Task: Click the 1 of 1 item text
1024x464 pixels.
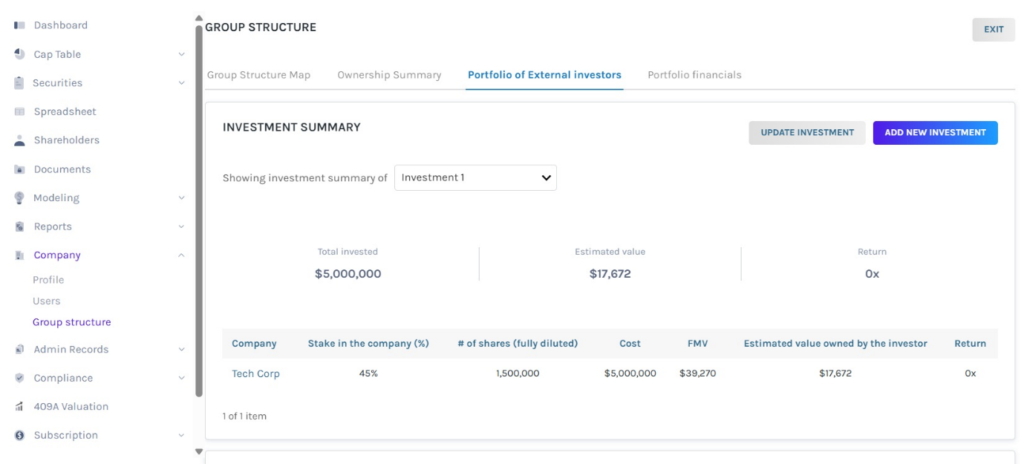Action: pos(244,416)
